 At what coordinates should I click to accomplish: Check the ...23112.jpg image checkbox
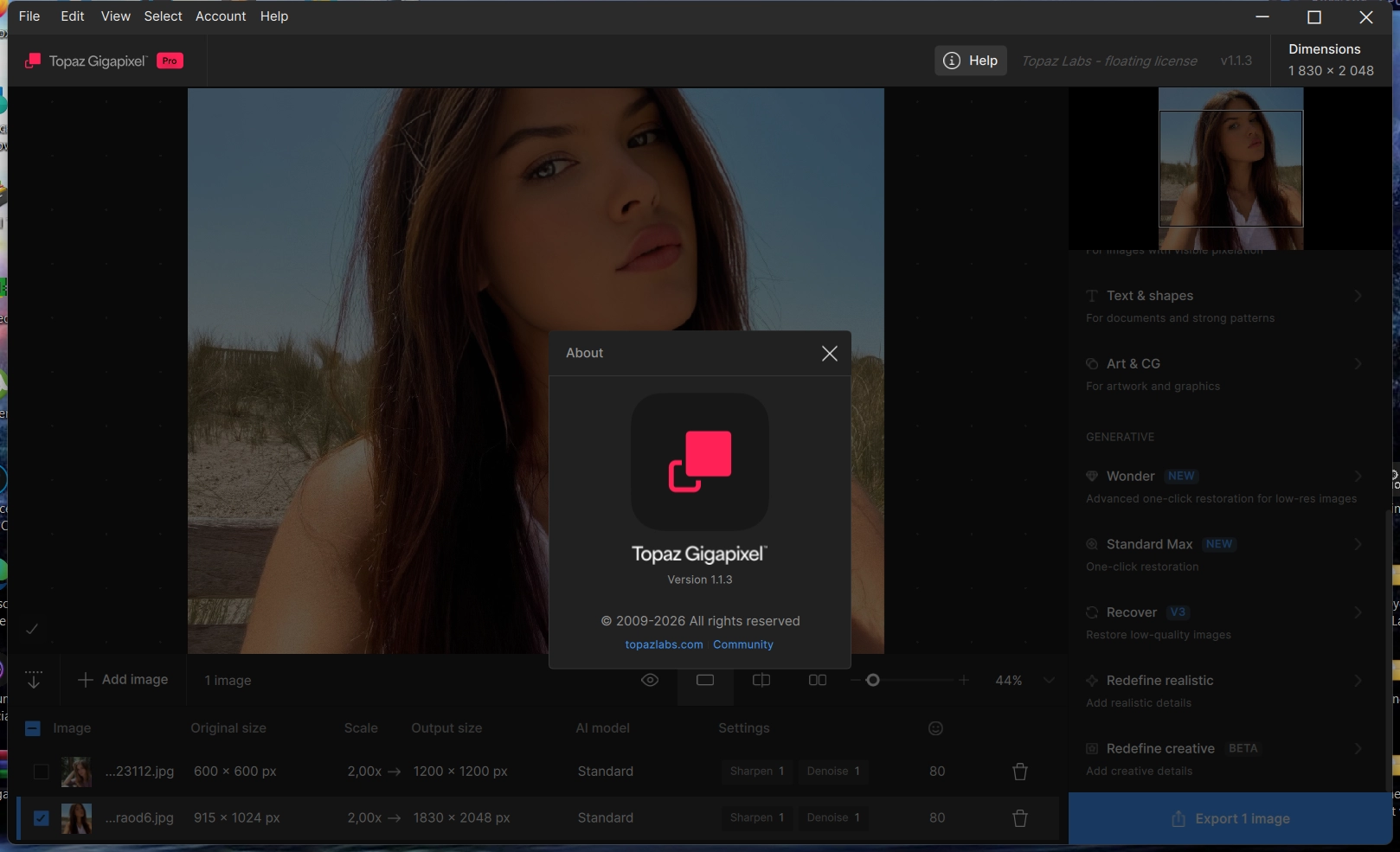[41, 772]
